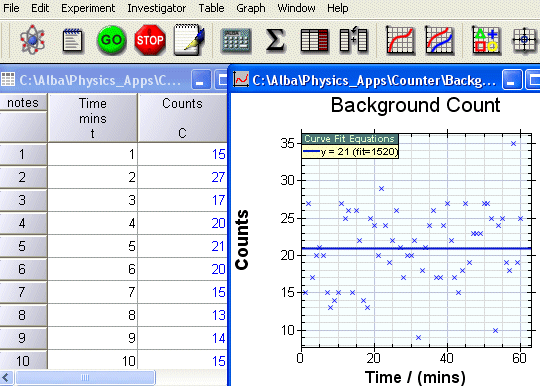Click the Time cell in row 8
The image size is (540, 386).
[x=93, y=315]
